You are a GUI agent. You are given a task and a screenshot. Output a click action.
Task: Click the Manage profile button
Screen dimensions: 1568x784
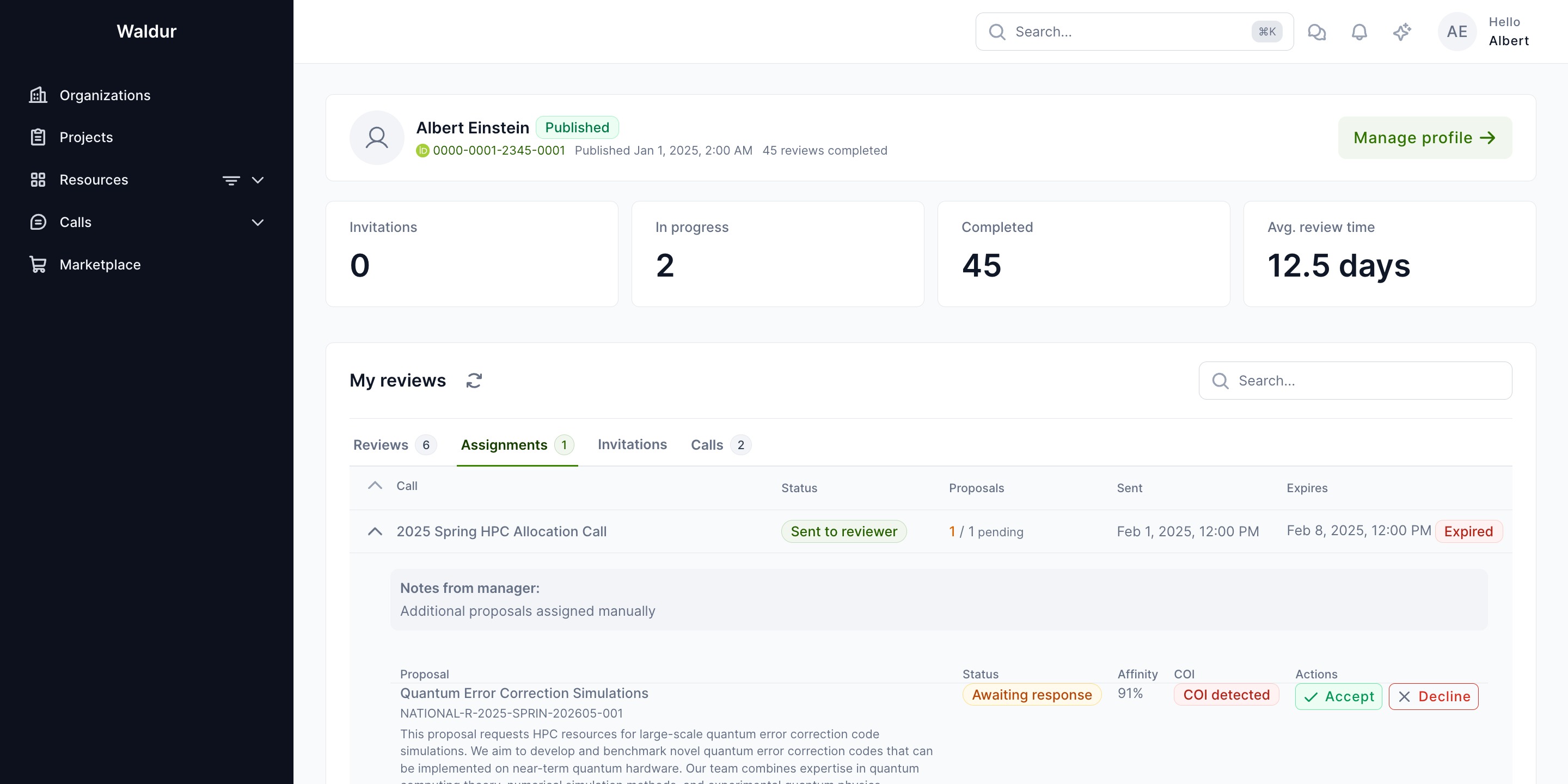tap(1424, 138)
